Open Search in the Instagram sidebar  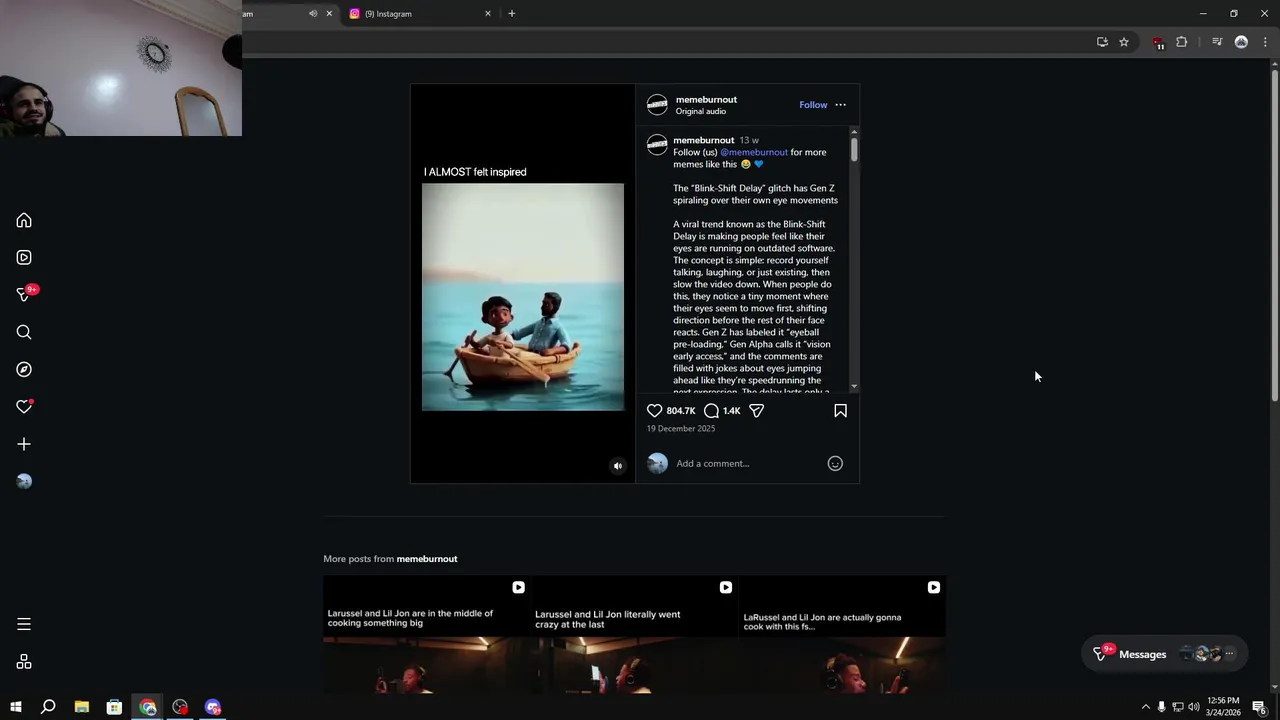pyautogui.click(x=24, y=332)
